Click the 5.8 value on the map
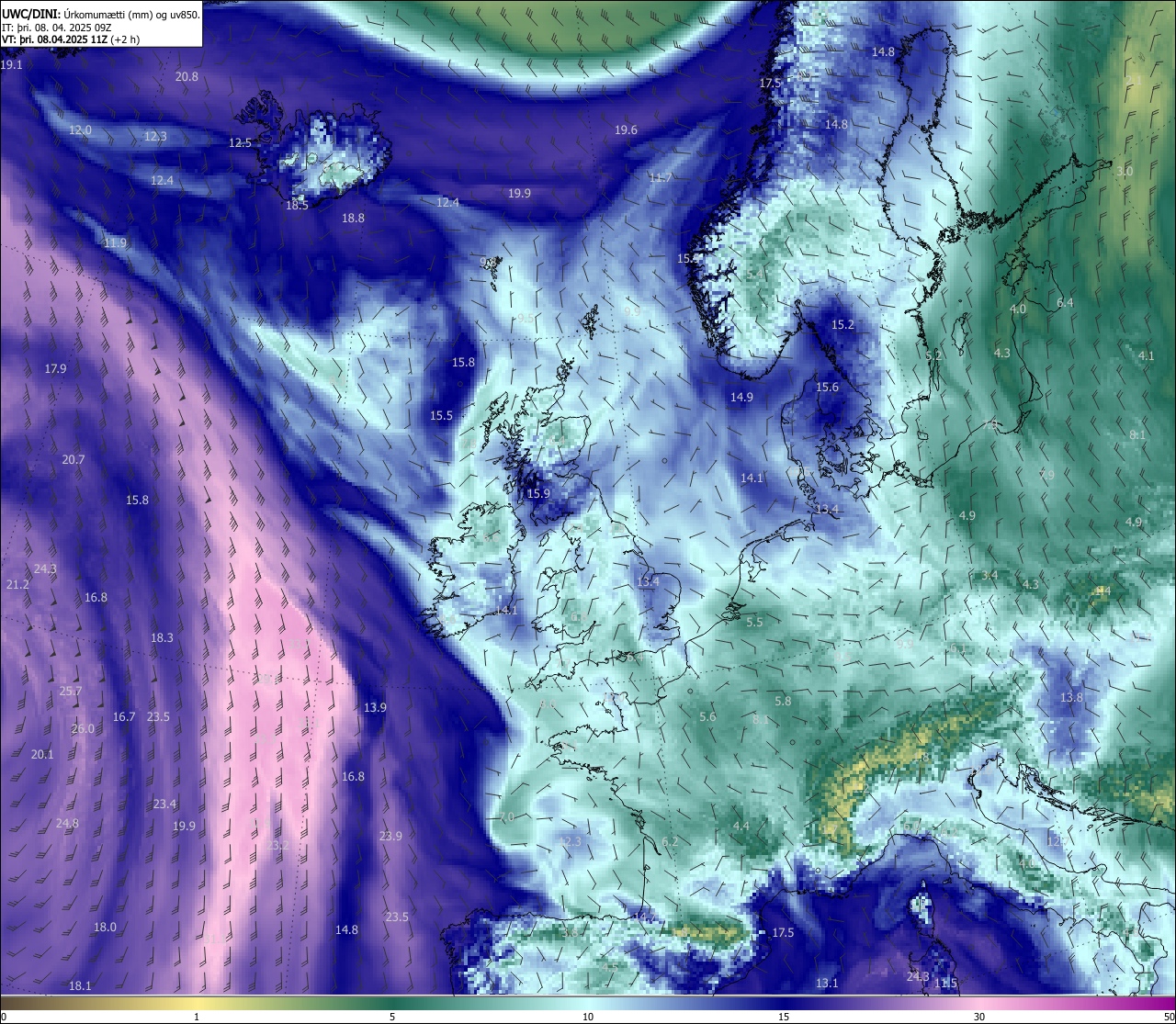This screenshot has width=1176, height=1024. point(783,702)
